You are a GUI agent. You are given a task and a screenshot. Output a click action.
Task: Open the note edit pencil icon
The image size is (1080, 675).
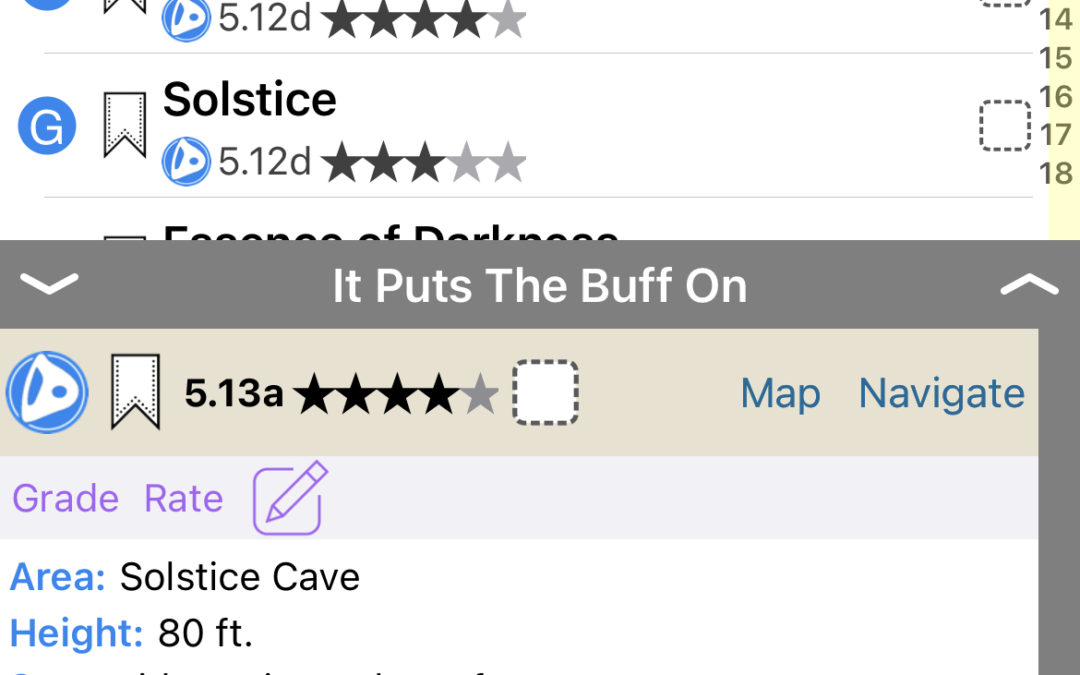(290, 497)
